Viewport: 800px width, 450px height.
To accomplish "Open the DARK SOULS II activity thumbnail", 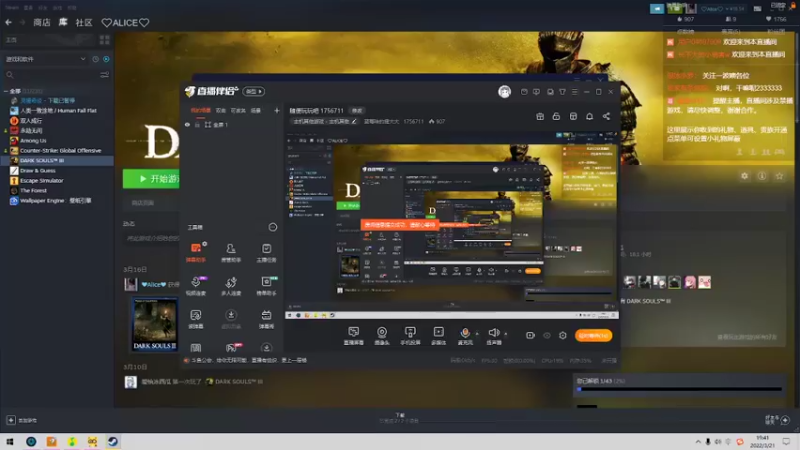I will [x=155, y=324].
